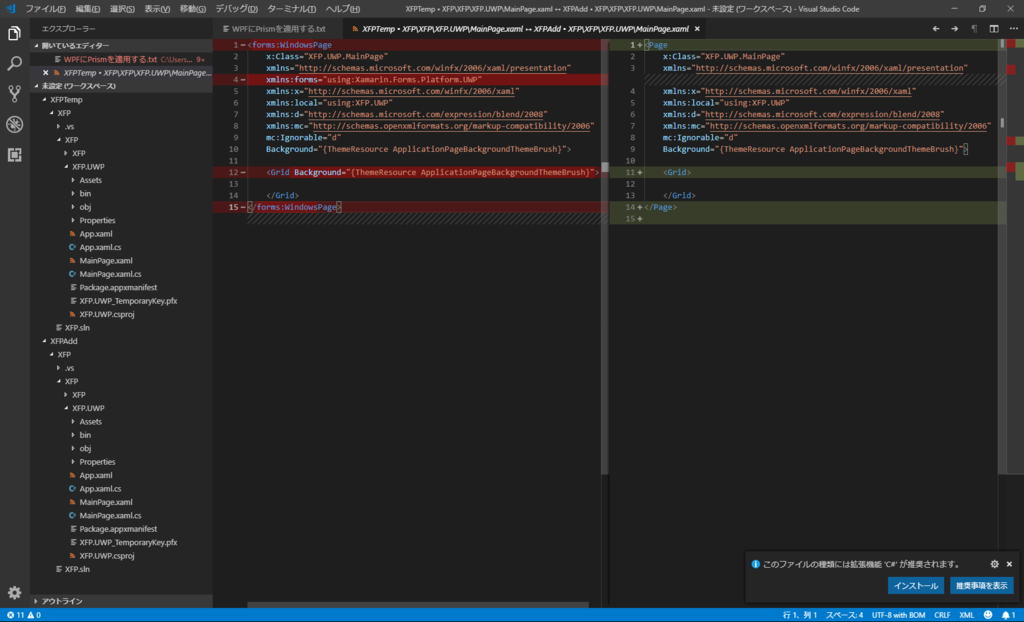1024x622 pixels.
Task: Change language mode via XML
Action: point(967,615)
